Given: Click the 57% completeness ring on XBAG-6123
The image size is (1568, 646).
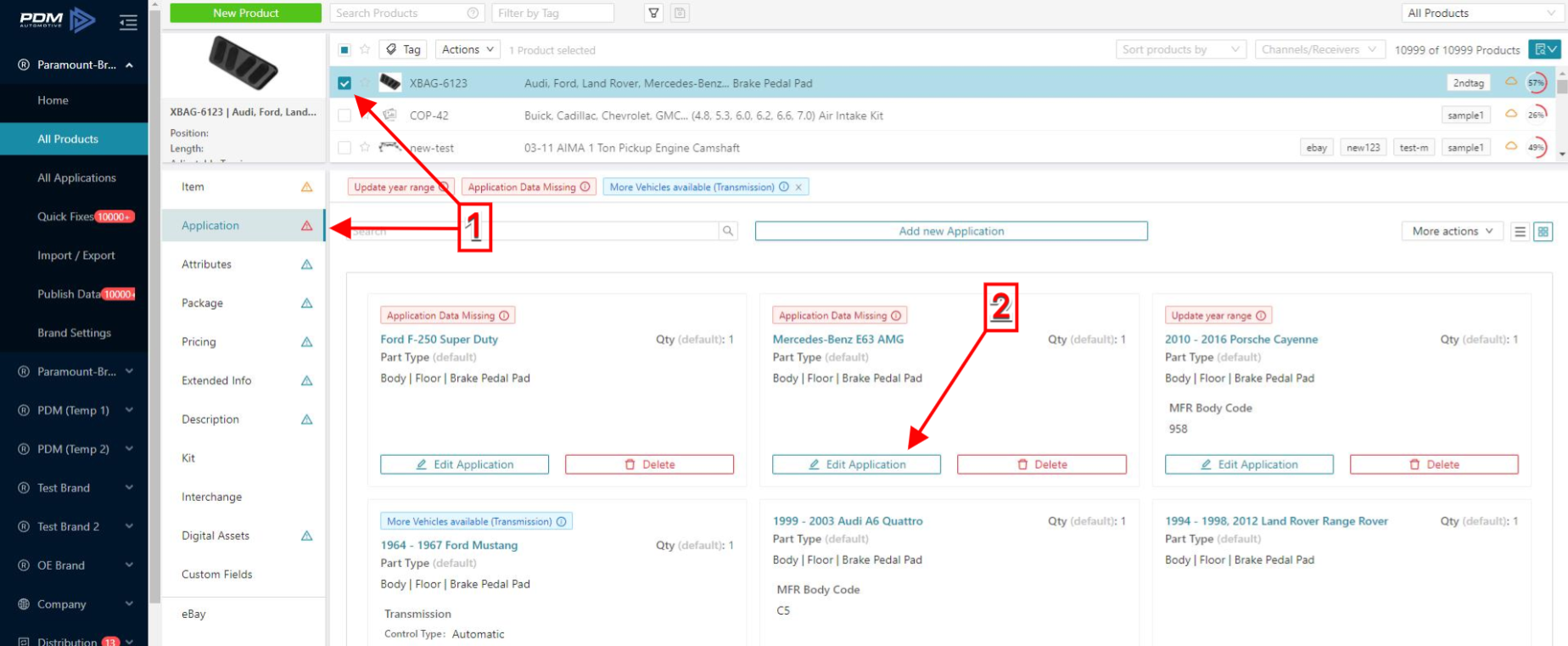Looking at the screenshot, I should tap(1537, 82).
